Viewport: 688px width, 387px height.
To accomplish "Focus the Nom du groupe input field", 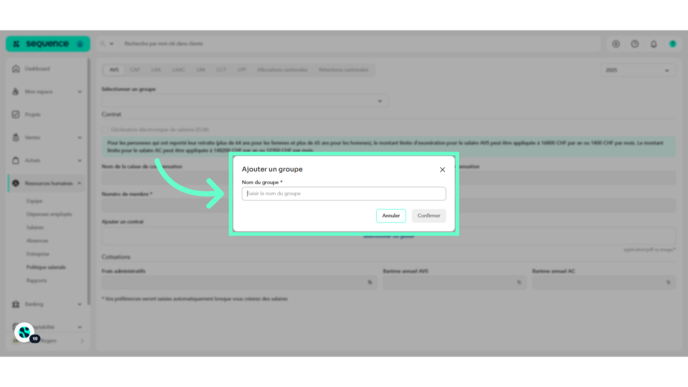I will tap(344, 194).
